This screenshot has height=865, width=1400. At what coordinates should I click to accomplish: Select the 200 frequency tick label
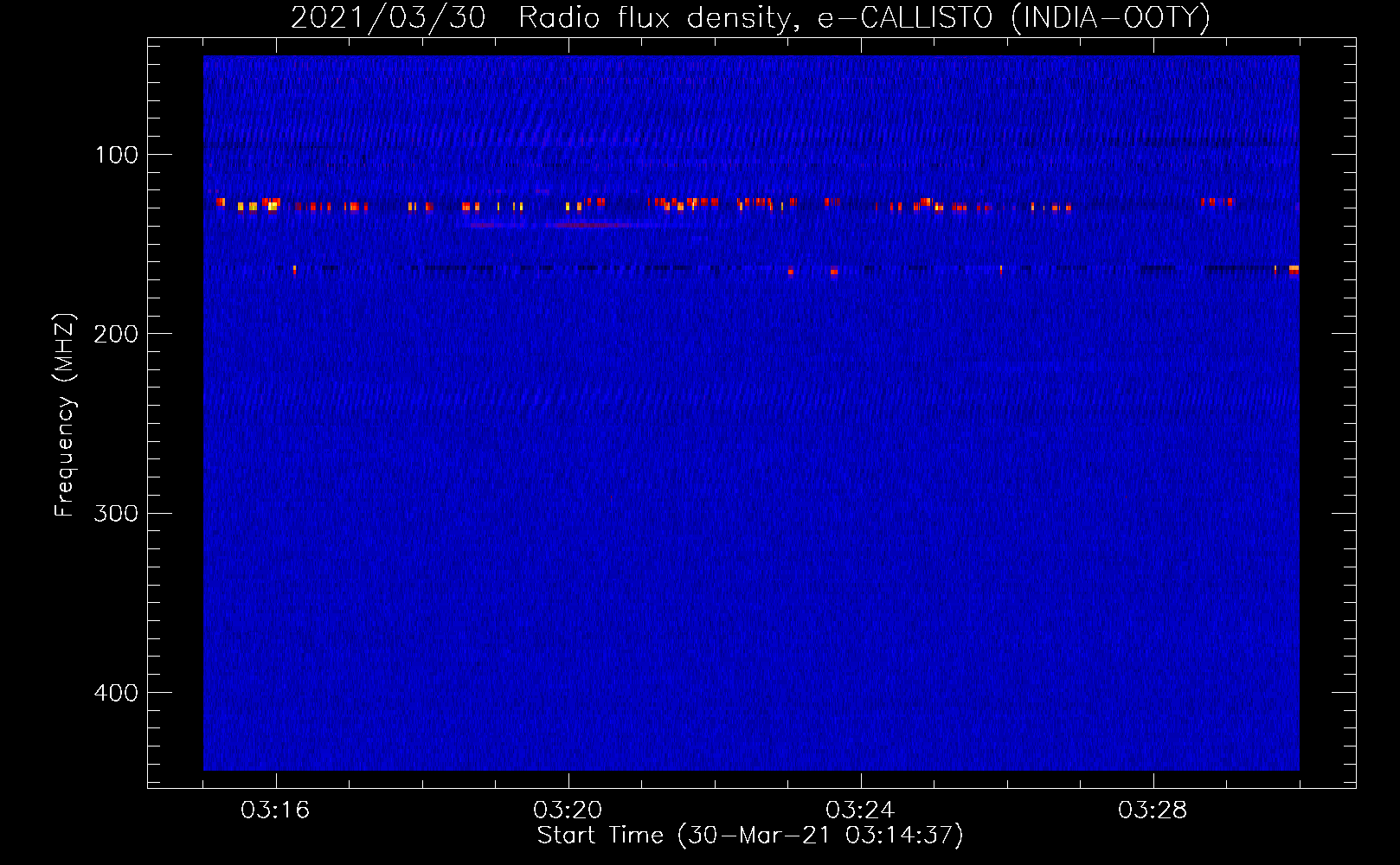coord(116,334)
